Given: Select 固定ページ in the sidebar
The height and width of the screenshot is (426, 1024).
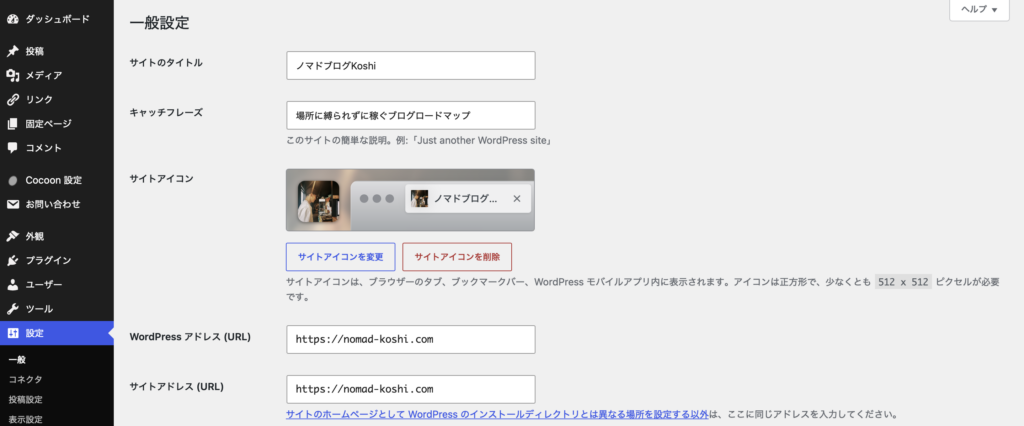Looking at the screenshot, I should 57,124.
